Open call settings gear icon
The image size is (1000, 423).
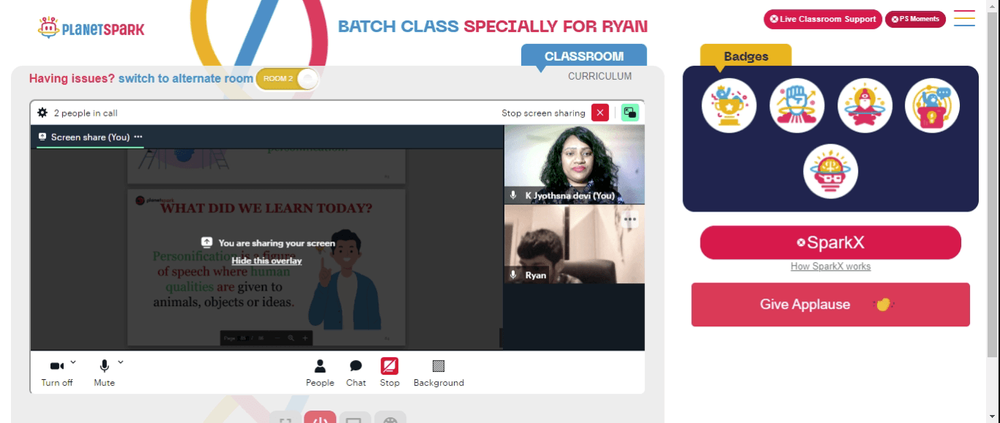(x=42, y=112)
